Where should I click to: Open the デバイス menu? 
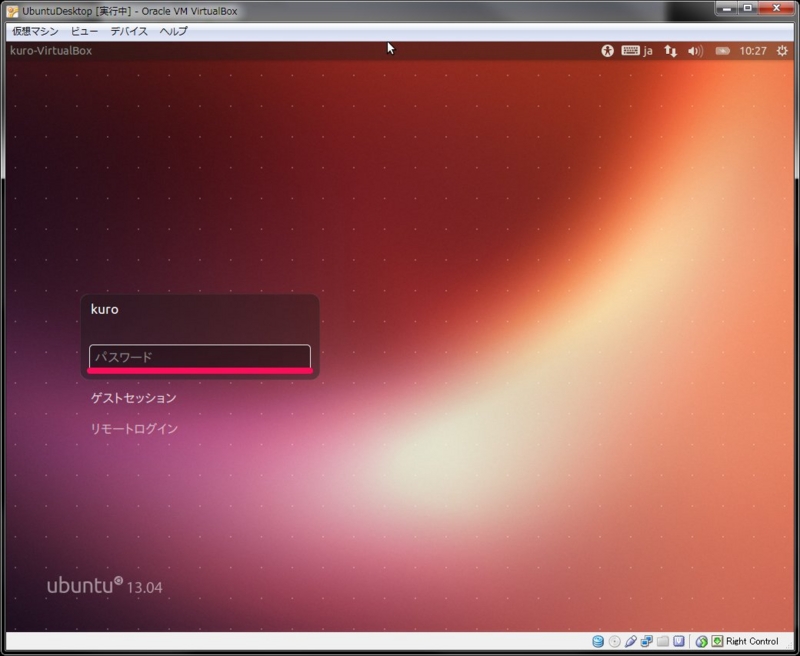(129, 31)
